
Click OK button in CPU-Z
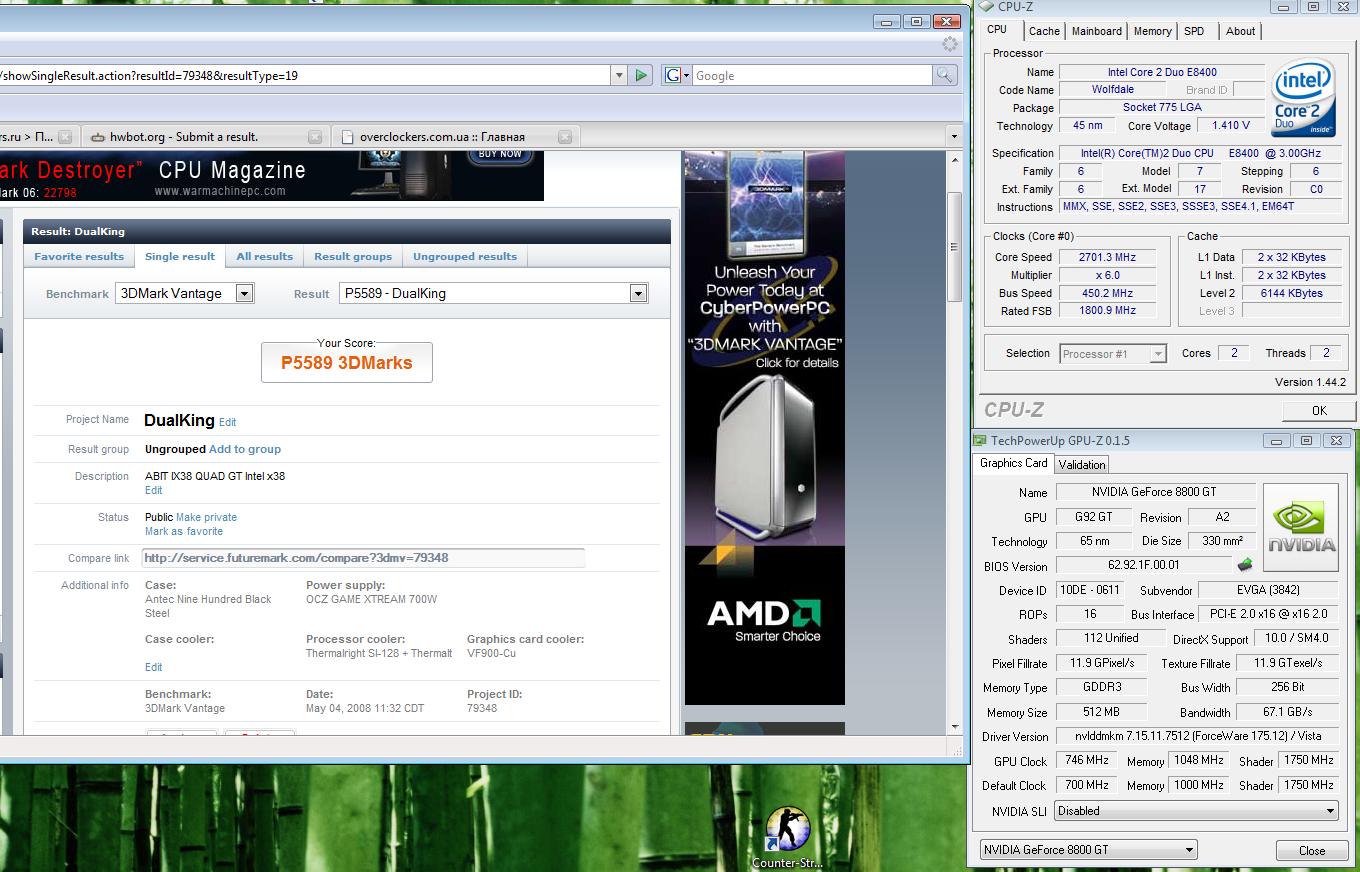(1318, 410)
